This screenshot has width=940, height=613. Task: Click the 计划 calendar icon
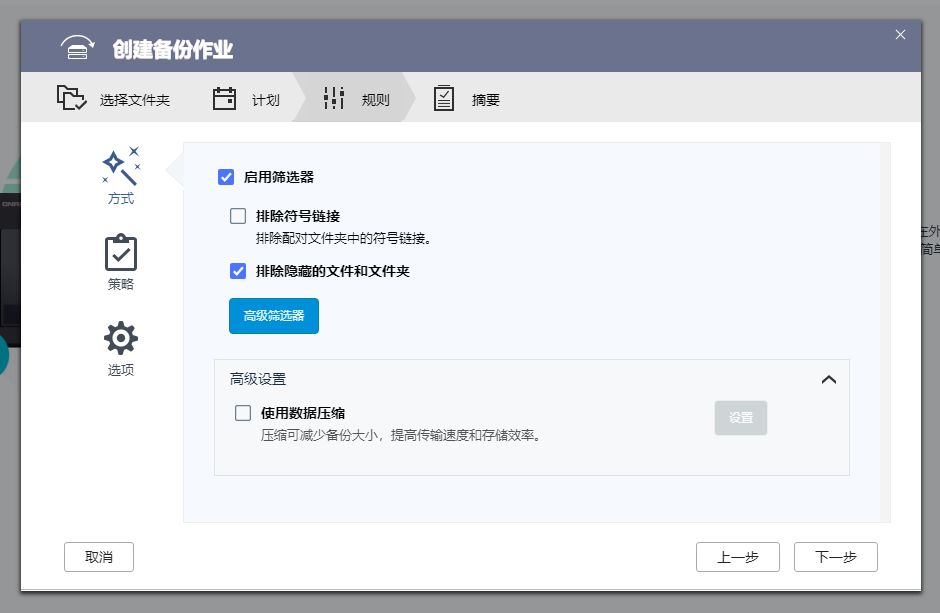pos(225,97)
